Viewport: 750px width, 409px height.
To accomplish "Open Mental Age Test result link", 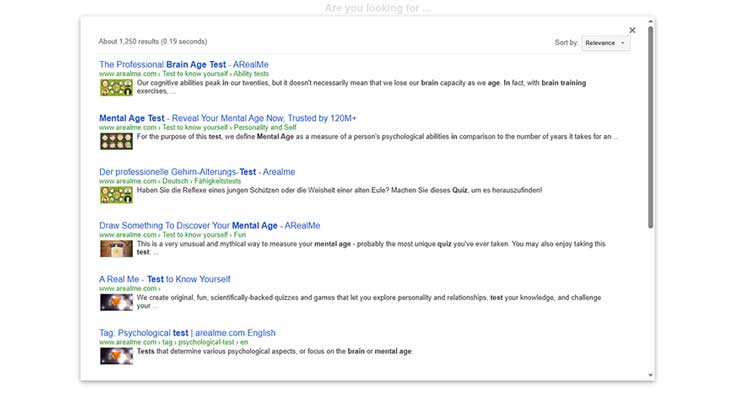I will [x=228, y=118].
